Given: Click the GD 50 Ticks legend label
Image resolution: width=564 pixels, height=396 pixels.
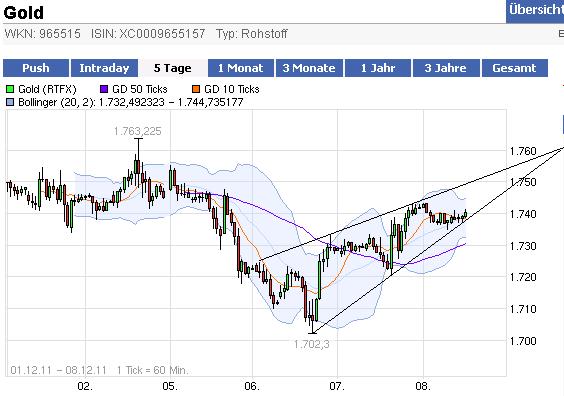Looking at the screenshot, I should coord(140,89).
